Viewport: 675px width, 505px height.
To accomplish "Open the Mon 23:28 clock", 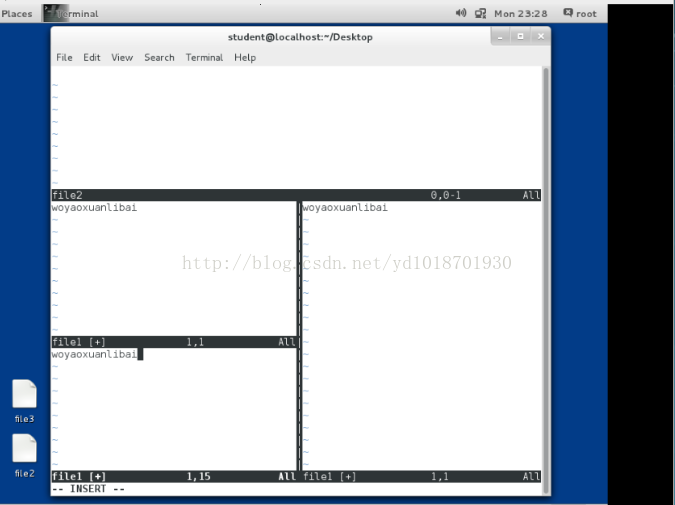I will click(520, 14).
